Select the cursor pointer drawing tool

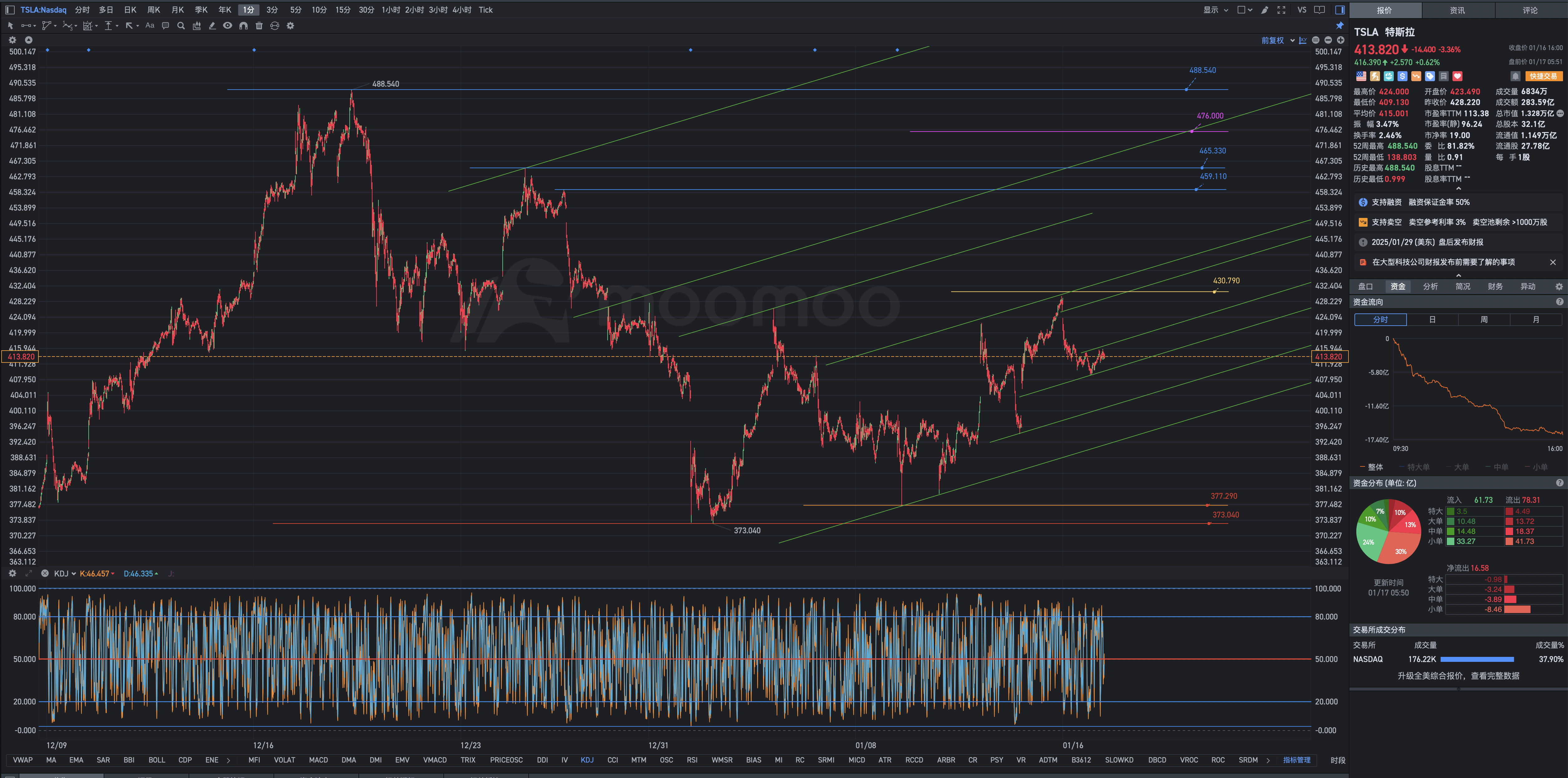10,26
